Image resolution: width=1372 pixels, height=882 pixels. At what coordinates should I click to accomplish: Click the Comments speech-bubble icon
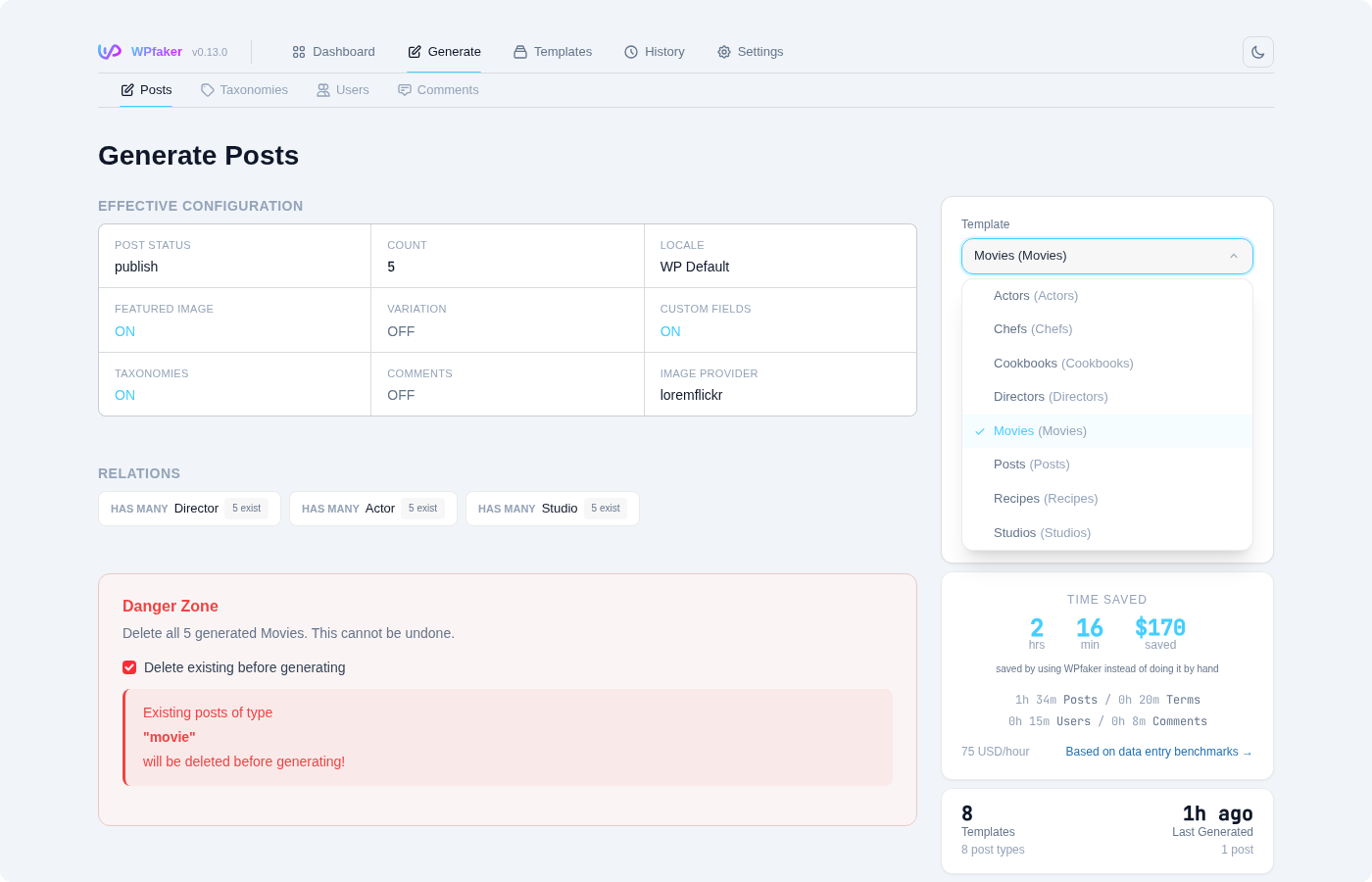click(404, 89)
